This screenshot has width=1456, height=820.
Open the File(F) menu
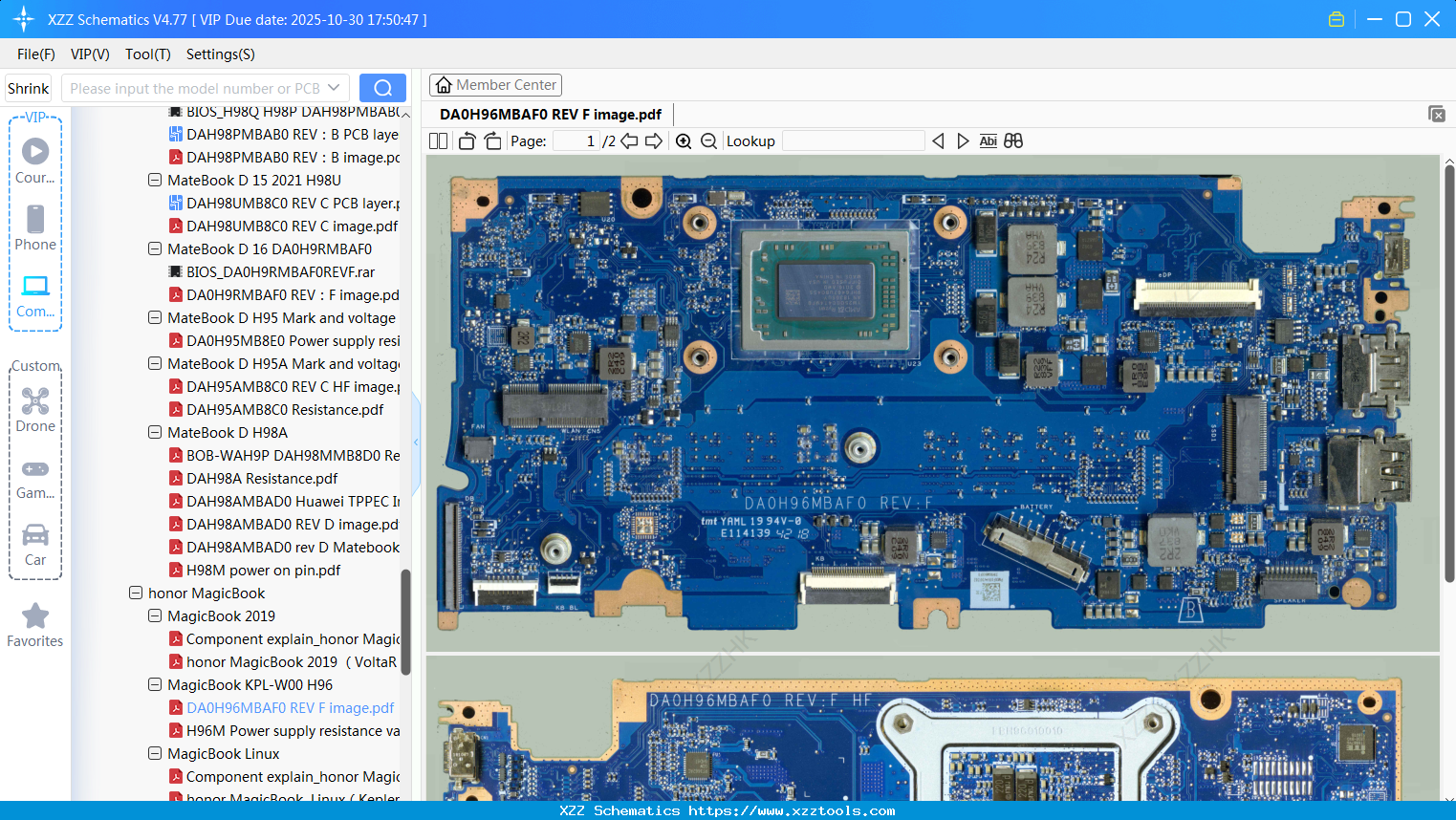(x=36, y=54)
